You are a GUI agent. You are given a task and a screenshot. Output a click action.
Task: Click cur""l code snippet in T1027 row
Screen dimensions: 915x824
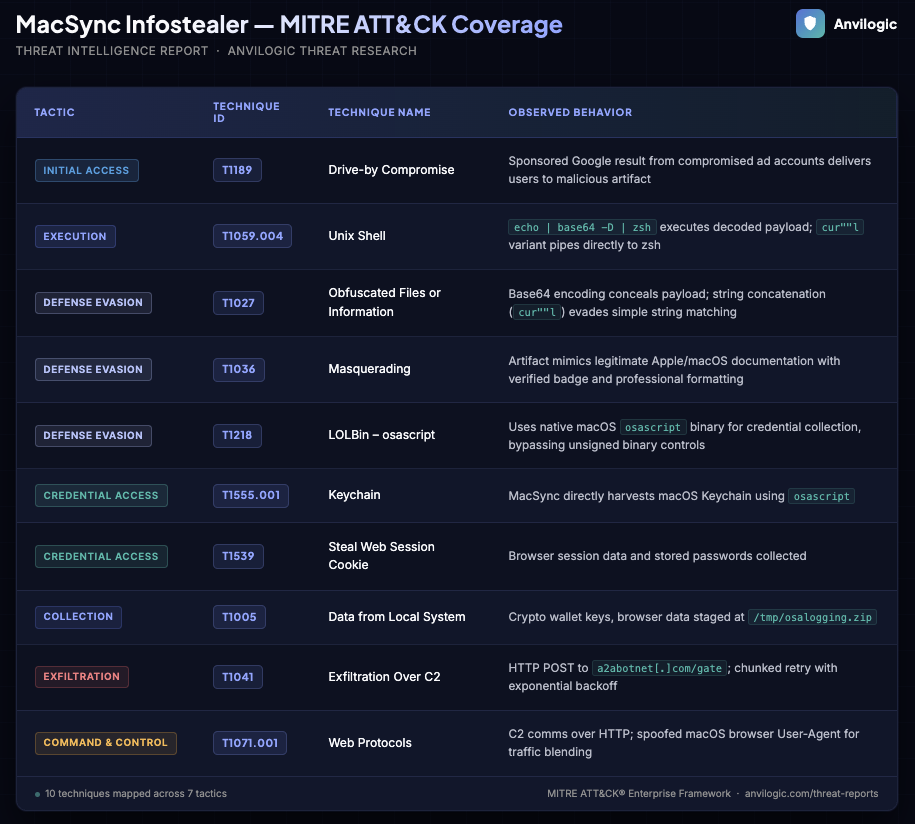[537, 312]
